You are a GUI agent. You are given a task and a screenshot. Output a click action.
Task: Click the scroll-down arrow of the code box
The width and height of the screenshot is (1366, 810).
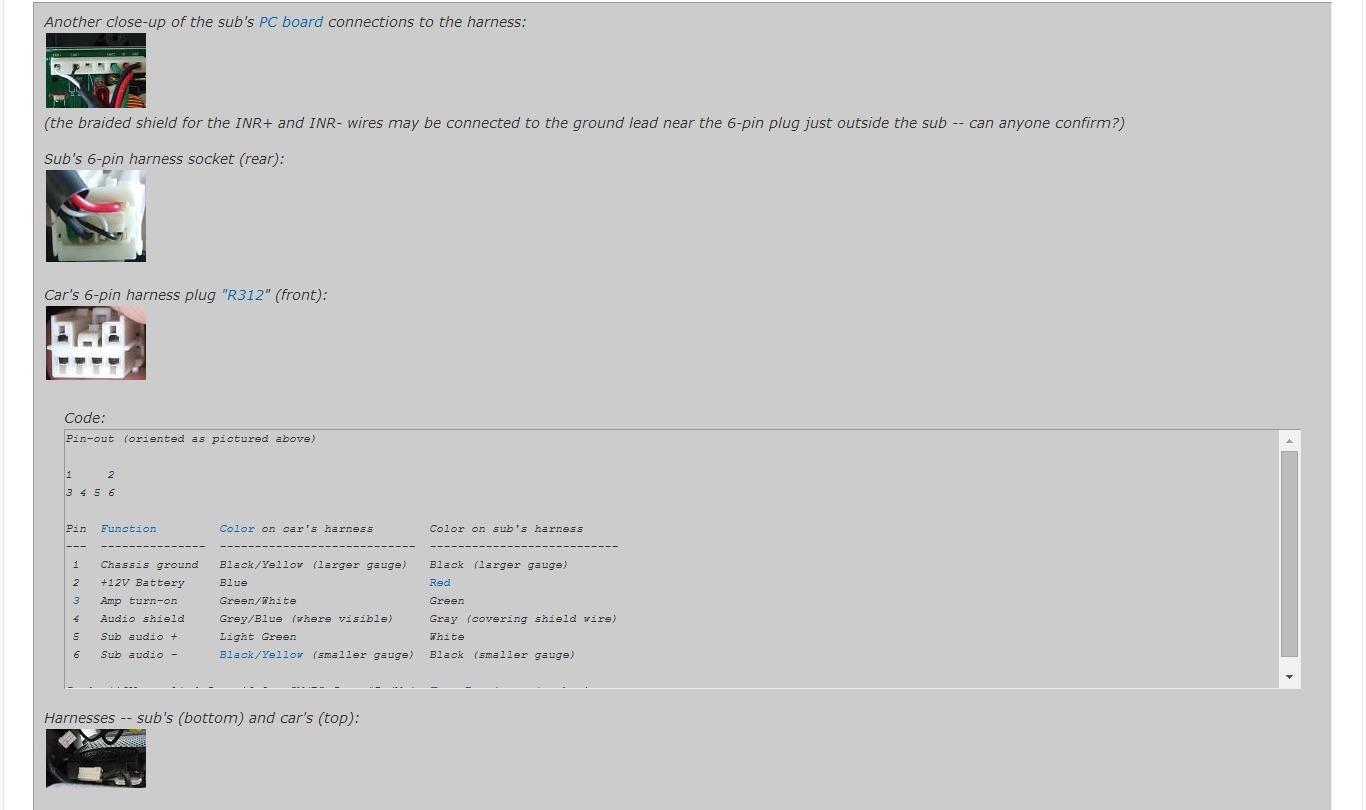pyautogui.click(x=1289, y=677)
